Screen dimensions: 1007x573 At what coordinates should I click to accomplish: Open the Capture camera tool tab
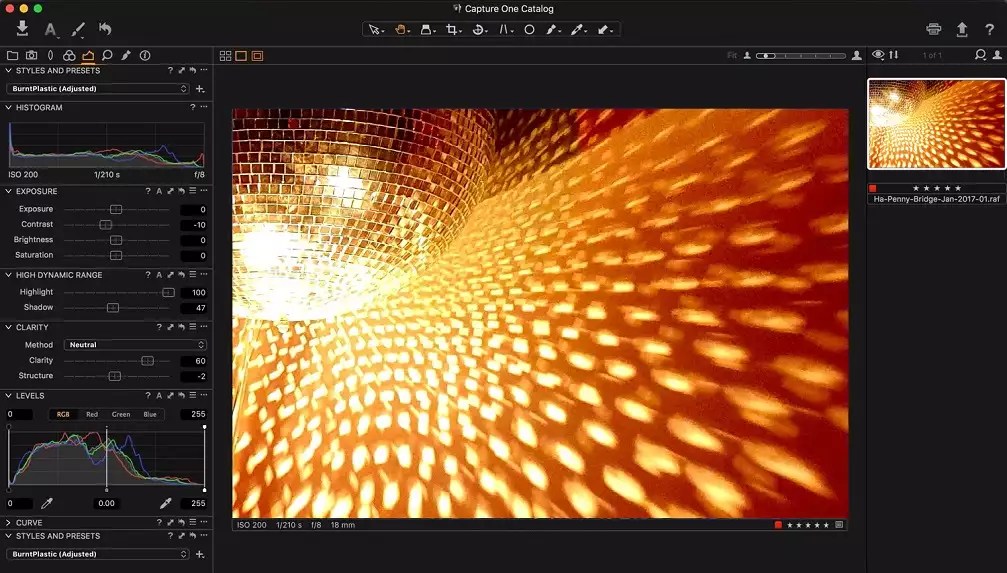coord(31,55)
